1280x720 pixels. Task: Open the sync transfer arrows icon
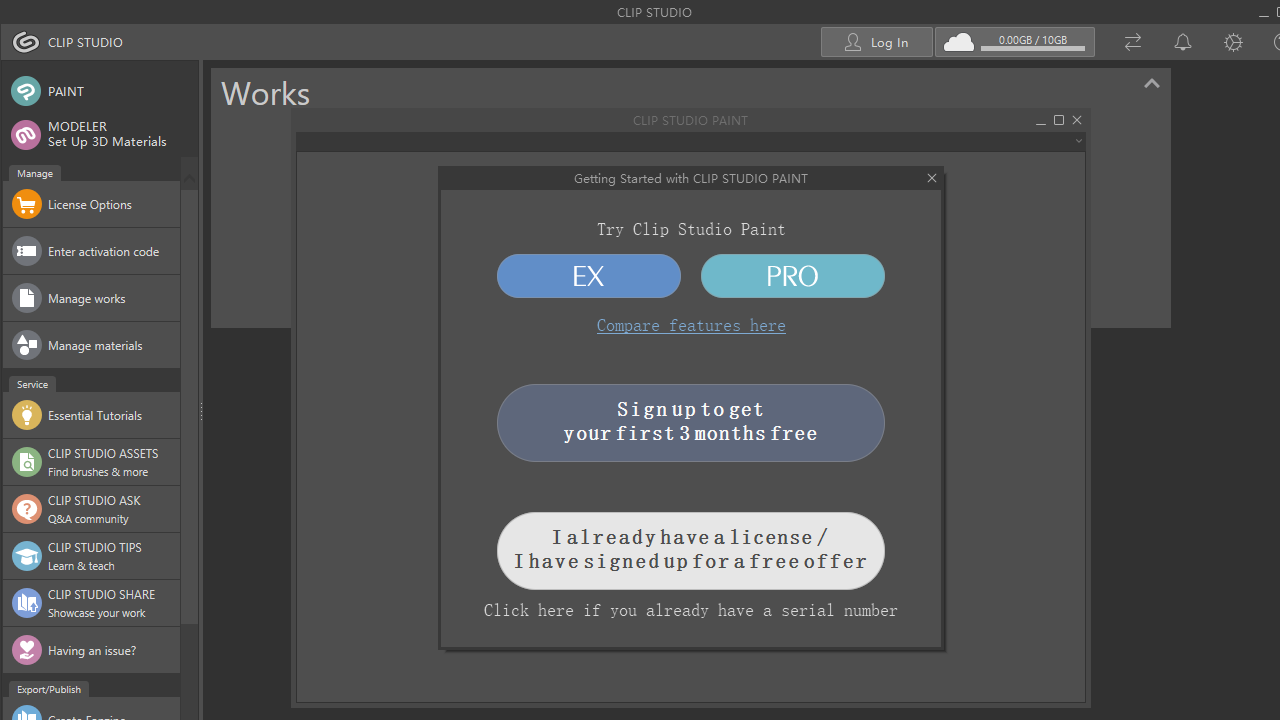(1133, 42)
